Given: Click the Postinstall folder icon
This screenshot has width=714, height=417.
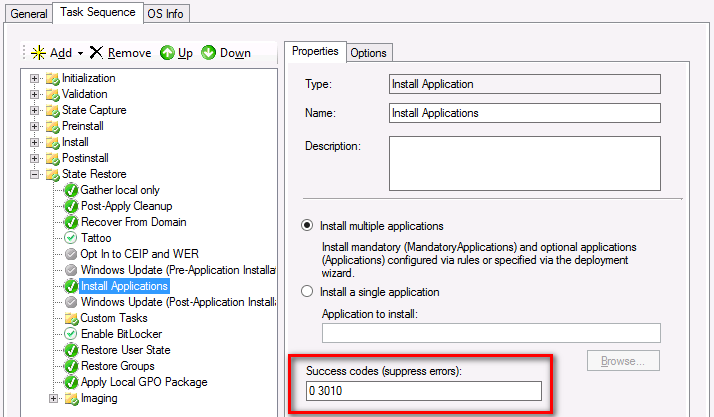Looking at the screenshot, I should pyautogui.click(x=53, y=158).
